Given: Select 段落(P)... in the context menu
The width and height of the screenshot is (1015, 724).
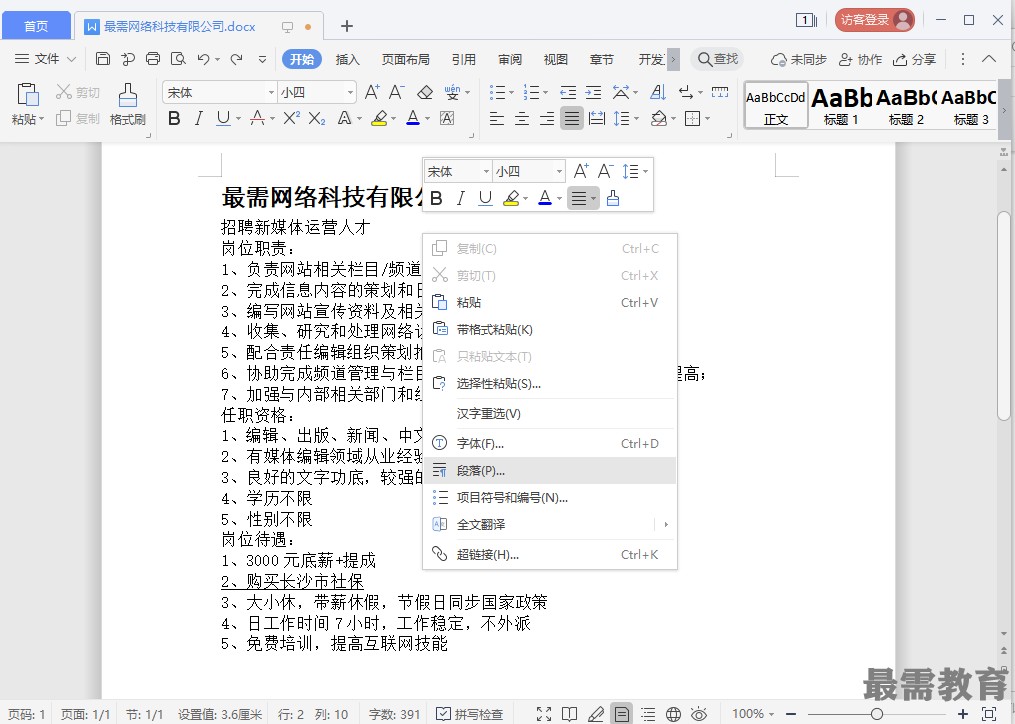Looking at the screenshot, I should pyautogui.click(x=550, y=471).
